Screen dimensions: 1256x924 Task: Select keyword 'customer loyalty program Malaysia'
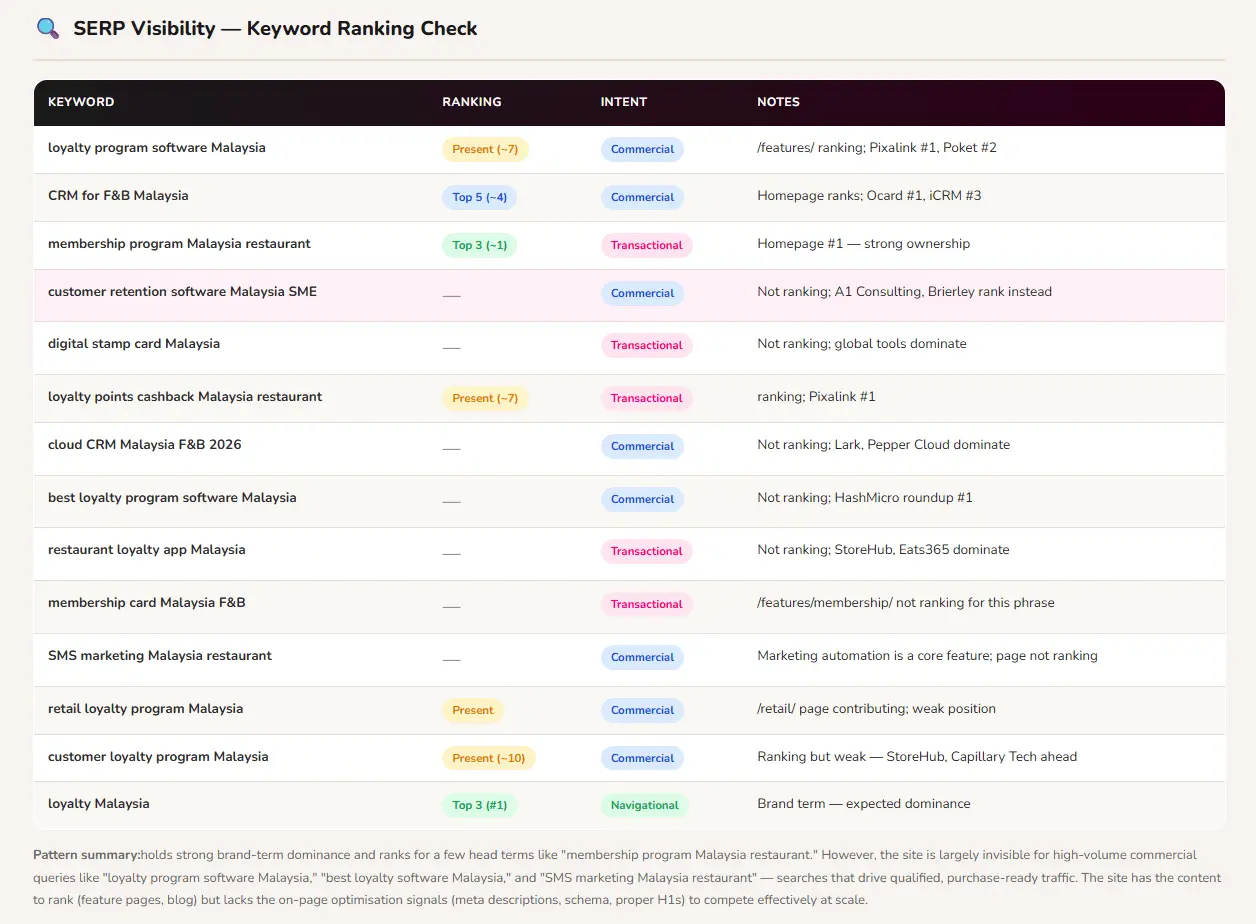coord(158,757)
